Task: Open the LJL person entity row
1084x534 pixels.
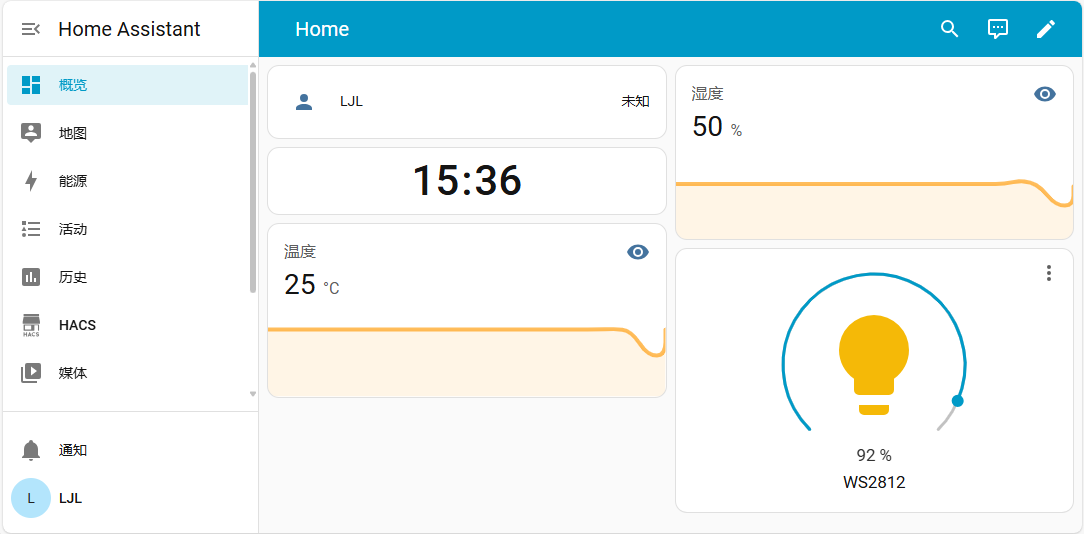Action: point(466,101)
